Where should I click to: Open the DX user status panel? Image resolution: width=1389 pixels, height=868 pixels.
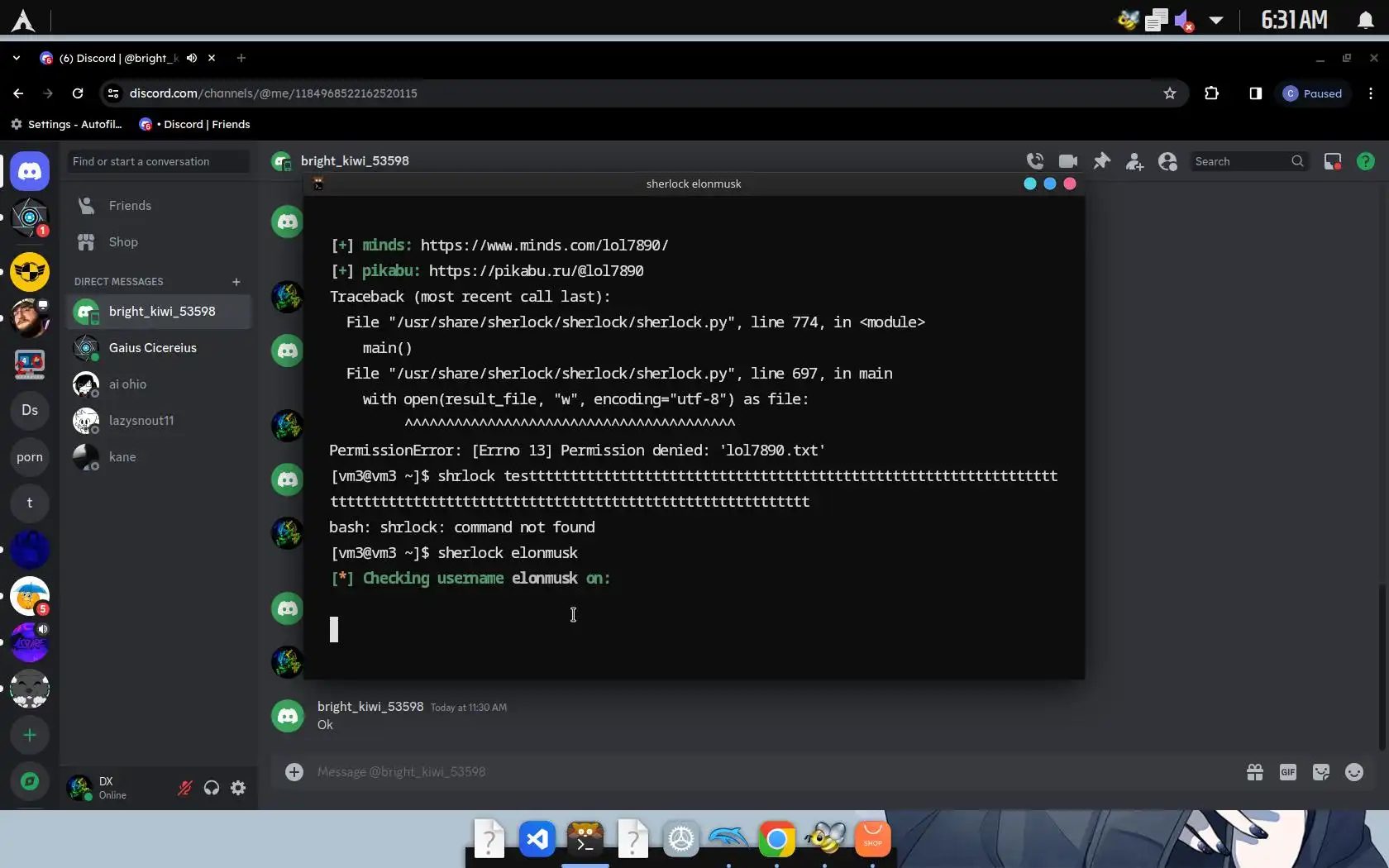pos(117,788)
